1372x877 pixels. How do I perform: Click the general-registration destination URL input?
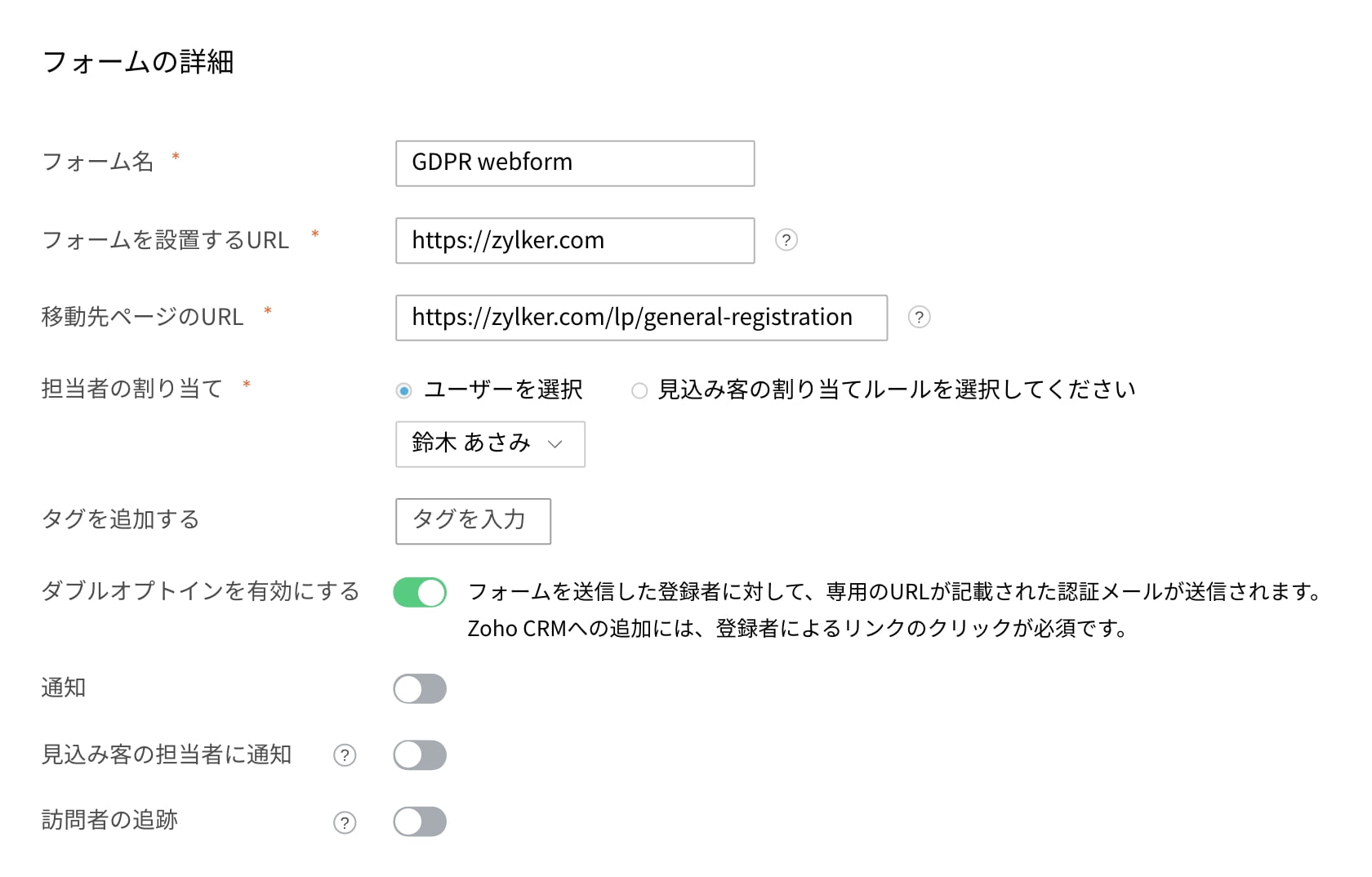pos(641,318)
